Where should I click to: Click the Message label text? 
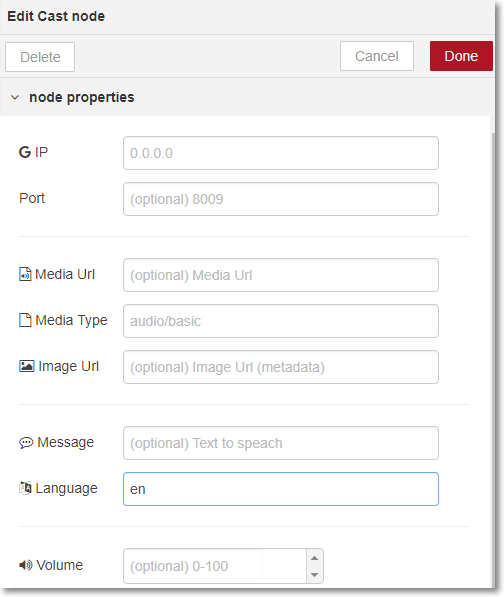pyautogui.click(x=65, y=442)
